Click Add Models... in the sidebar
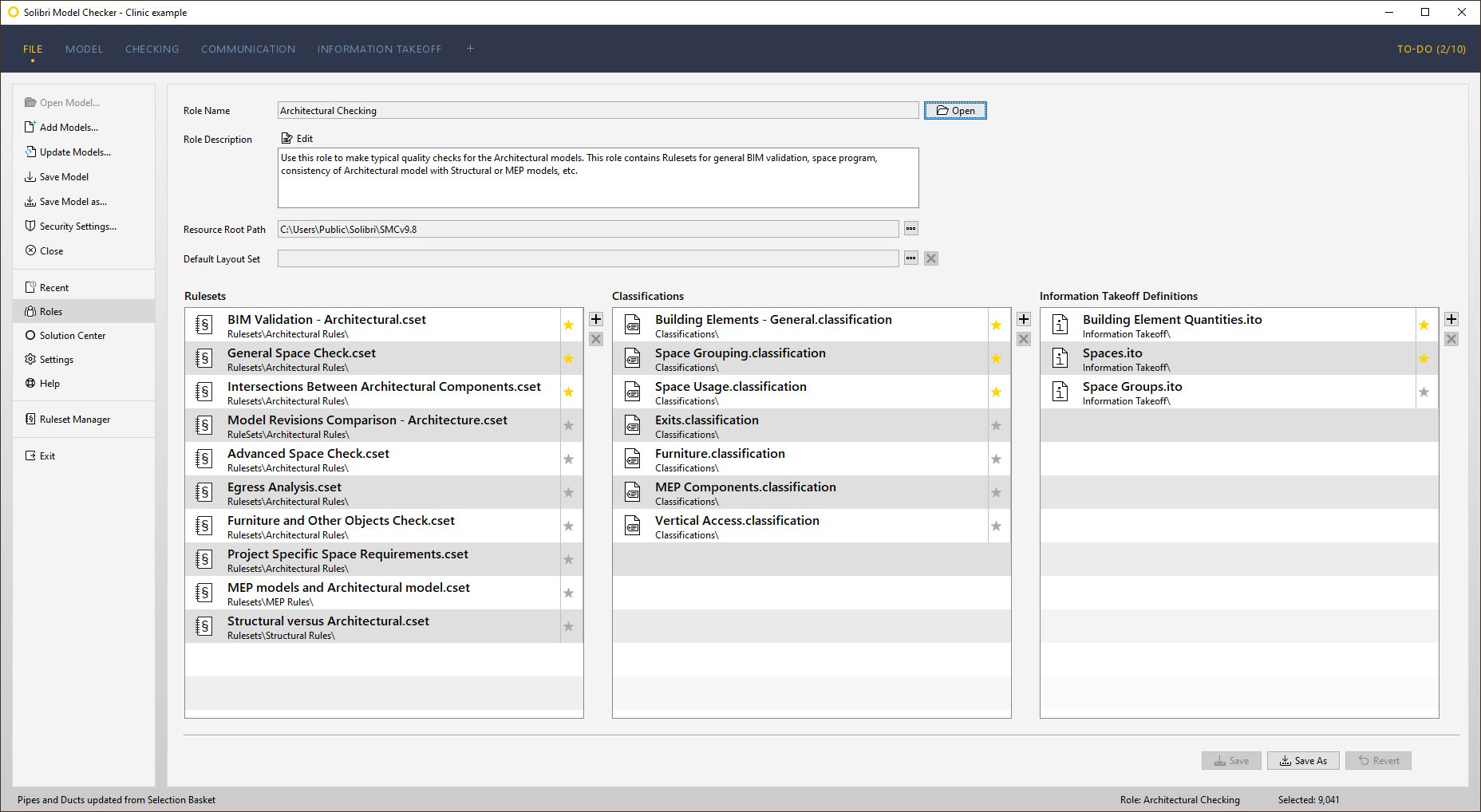 coord(61,127)
